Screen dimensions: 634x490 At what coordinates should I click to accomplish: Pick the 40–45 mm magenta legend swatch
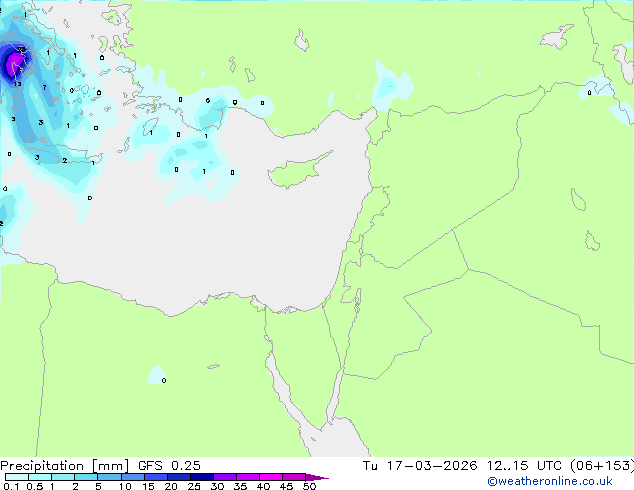(x=271, y=477)
